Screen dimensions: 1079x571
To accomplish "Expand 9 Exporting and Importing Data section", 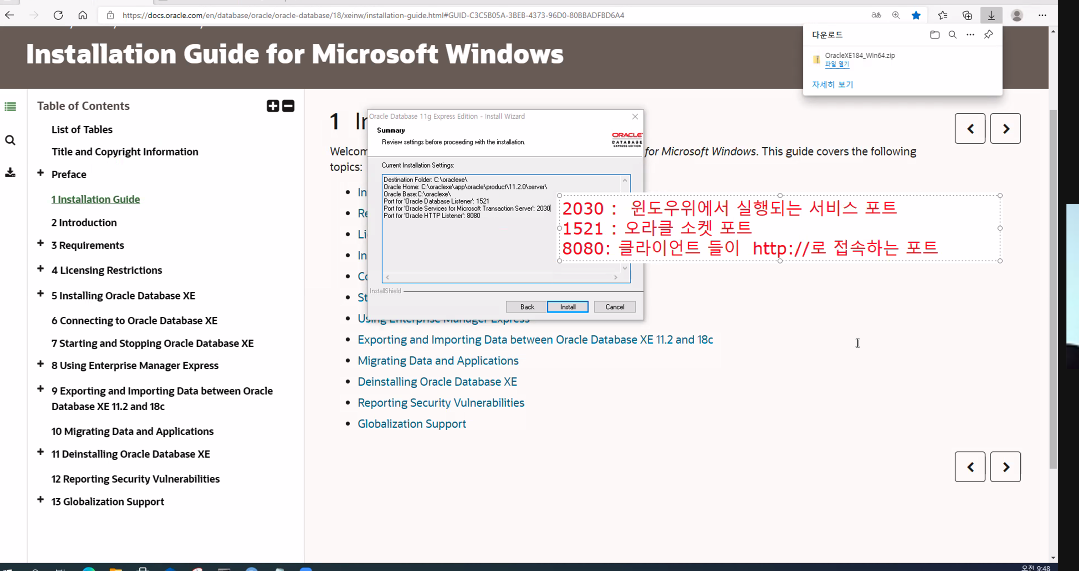I will point(41,389).
